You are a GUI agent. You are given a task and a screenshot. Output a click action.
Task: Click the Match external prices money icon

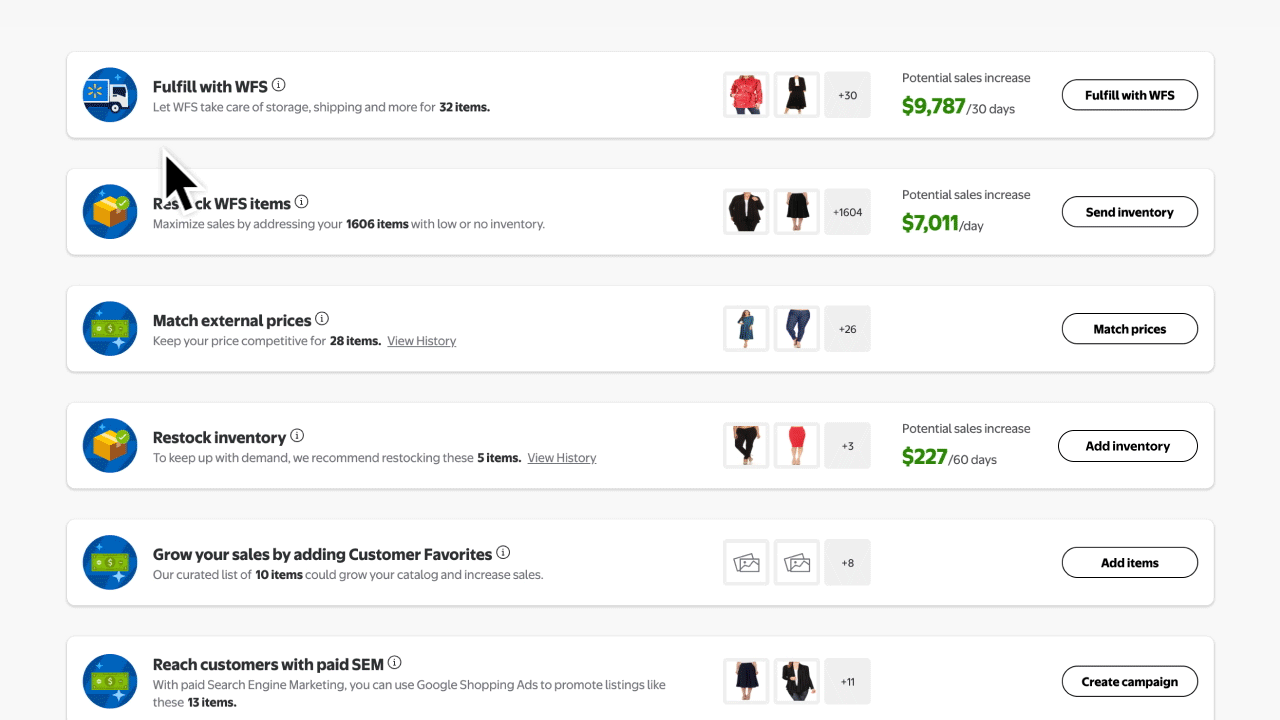[109, 328]
